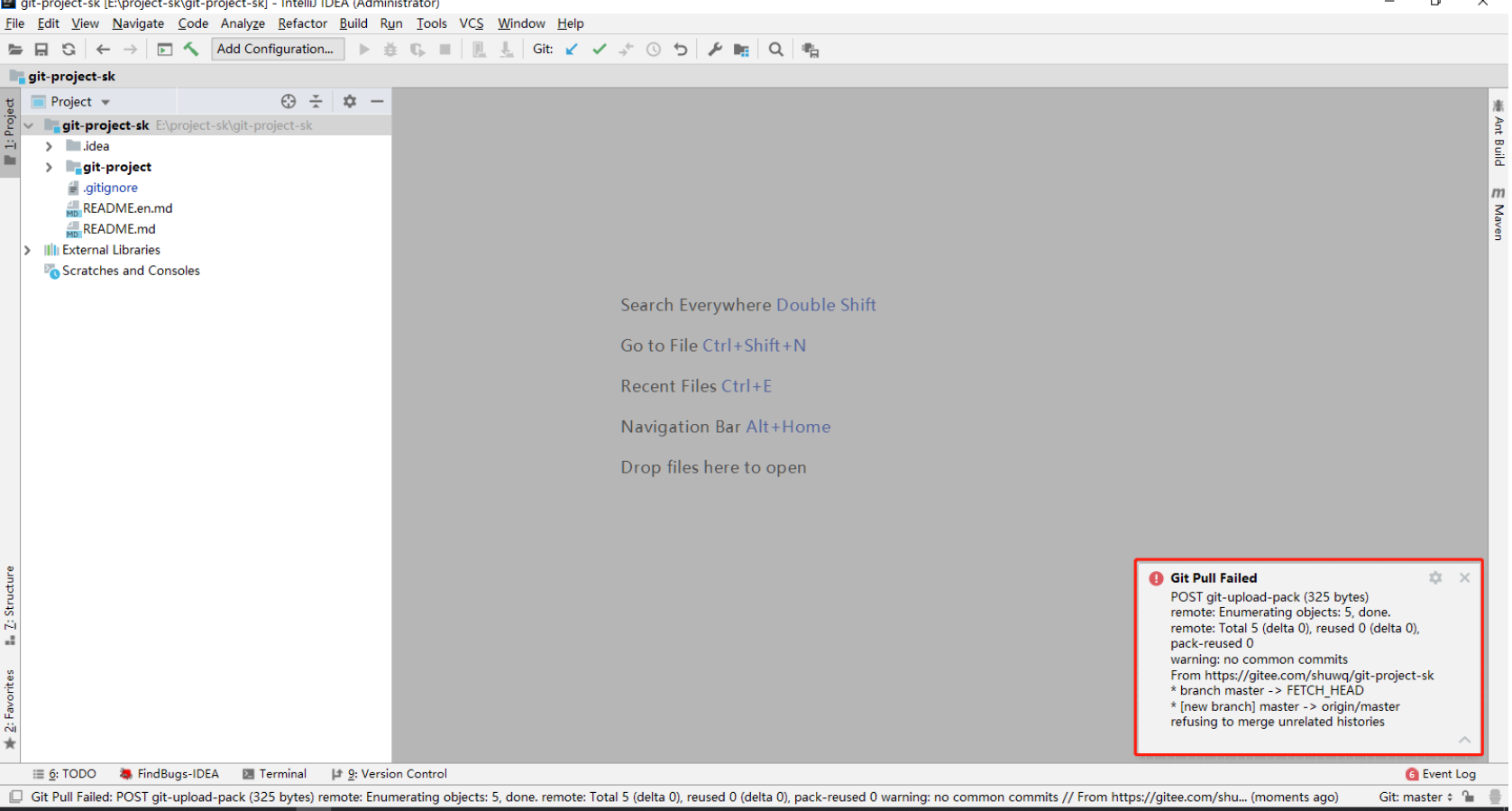Switch to the Terminal tool tab
The height and width of the screenshot is (811, 1512).
[x=275, y=774]
